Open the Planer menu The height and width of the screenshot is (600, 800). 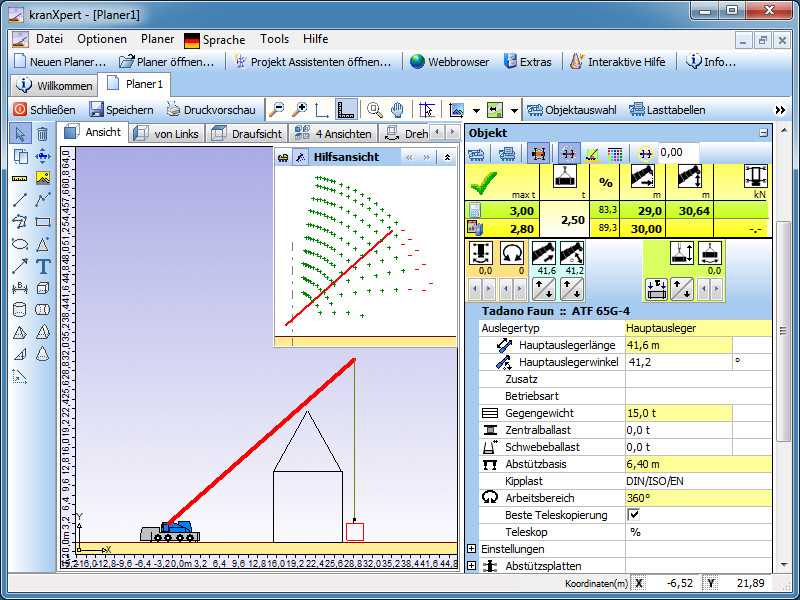point(157,39)
